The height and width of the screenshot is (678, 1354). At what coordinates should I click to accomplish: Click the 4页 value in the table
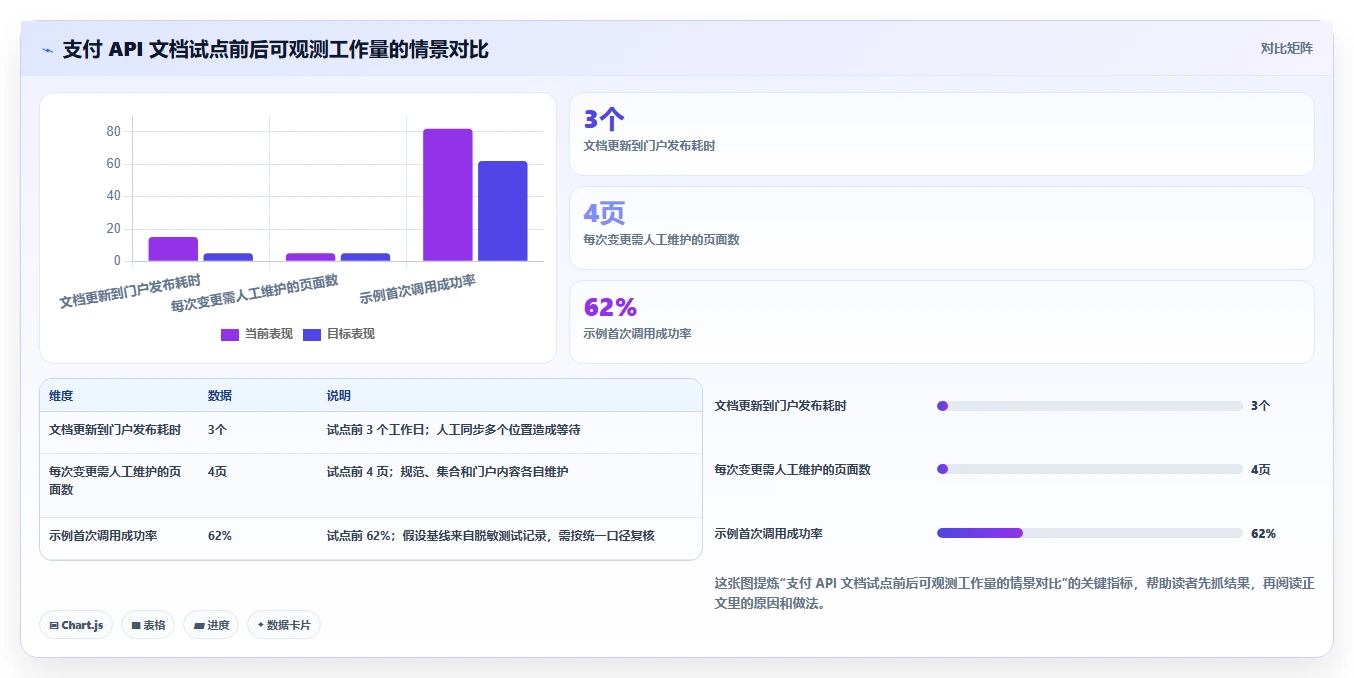[217, 472]
